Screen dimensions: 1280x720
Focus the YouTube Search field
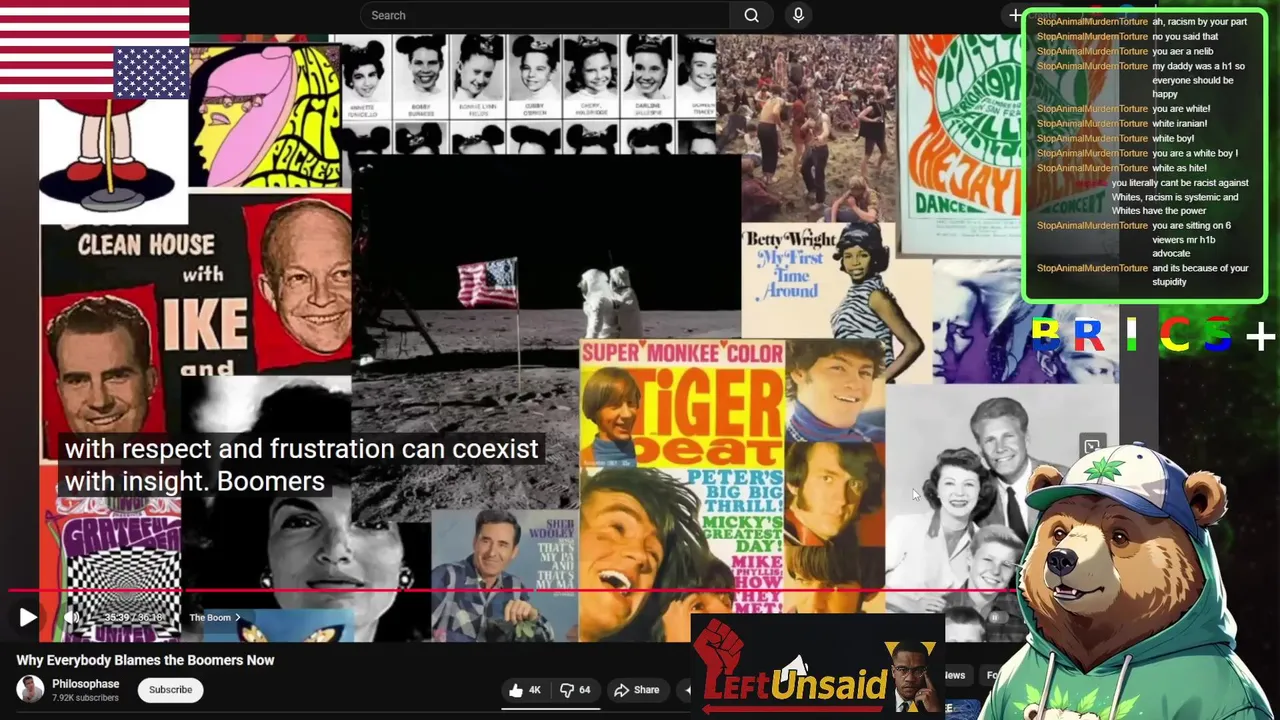point(545,15)
